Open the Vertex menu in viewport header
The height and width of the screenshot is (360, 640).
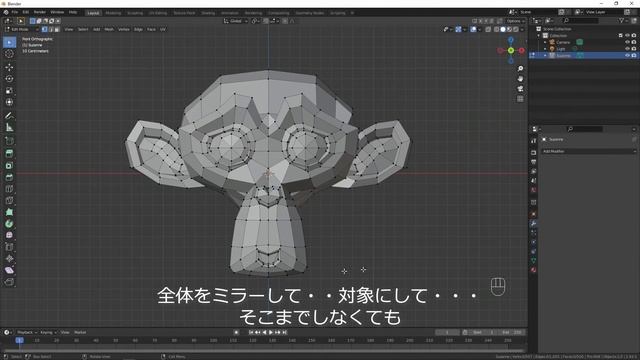tap(124, 29)
